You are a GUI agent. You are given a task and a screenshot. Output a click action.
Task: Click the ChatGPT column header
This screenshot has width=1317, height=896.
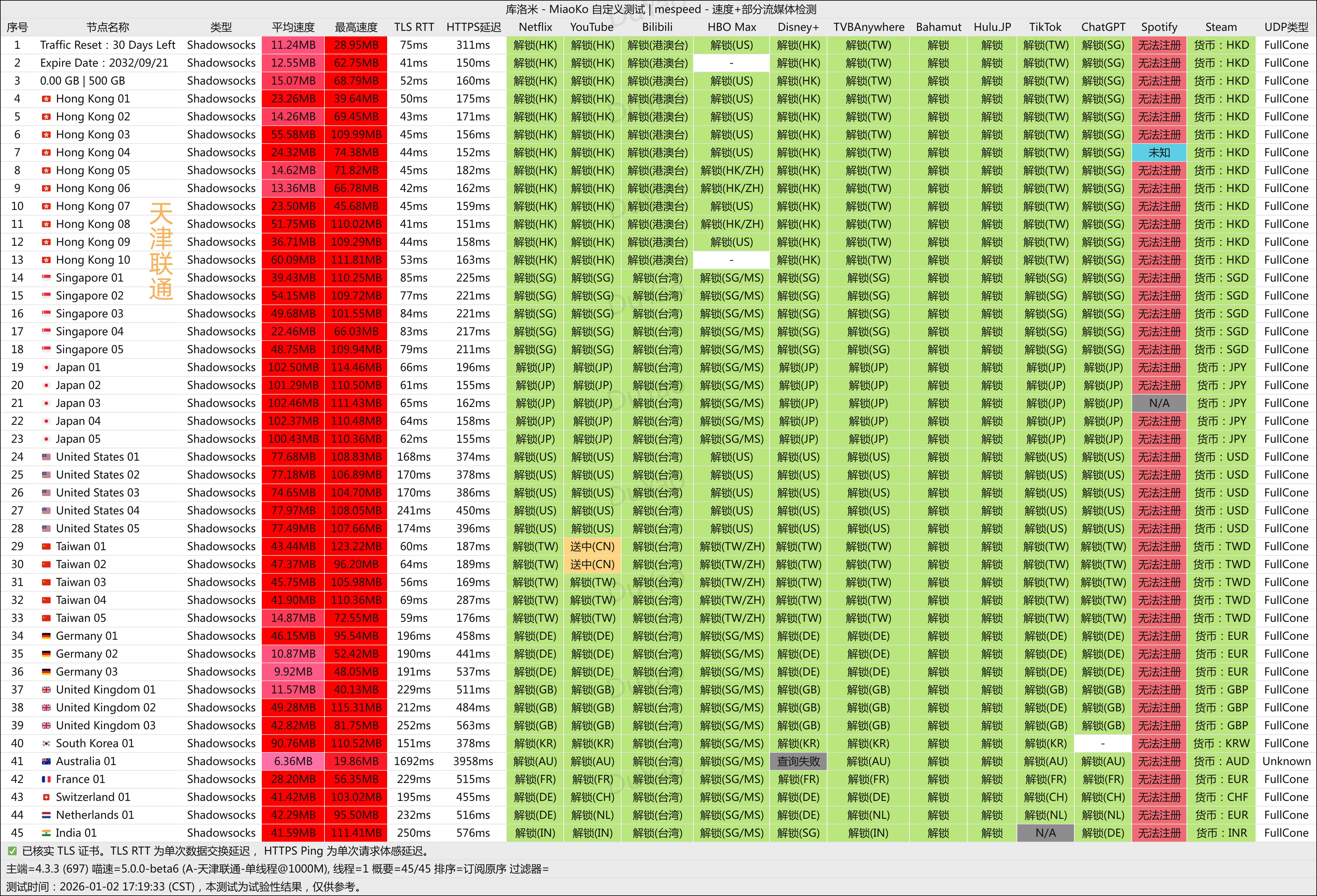point(1103,27)
